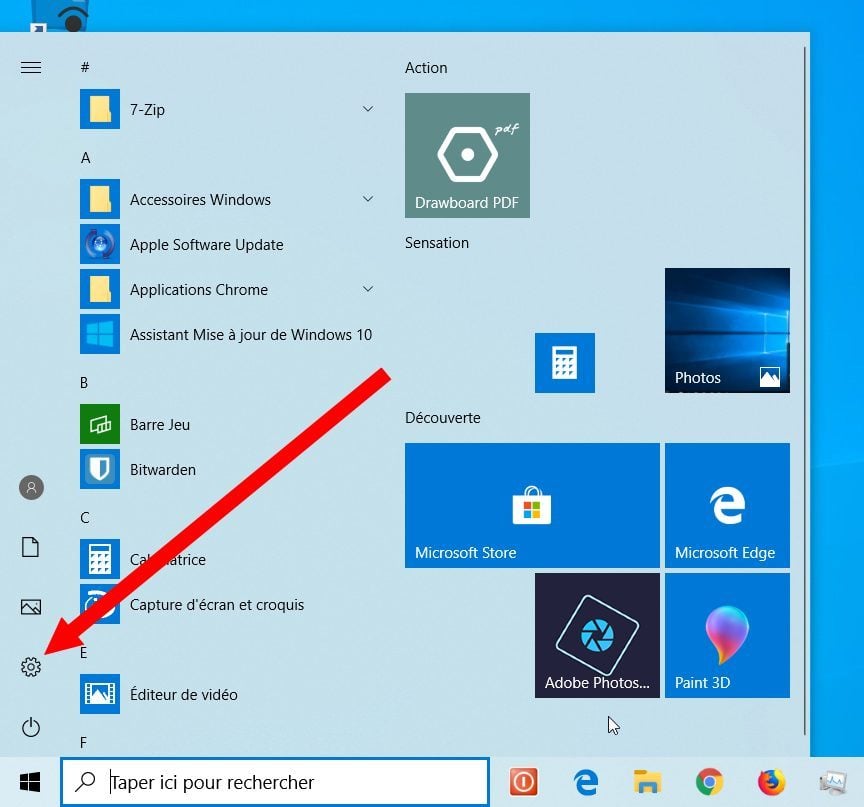Click the Windows Start button
This screenshot has width=864, height=807.
tap(30, 782)
